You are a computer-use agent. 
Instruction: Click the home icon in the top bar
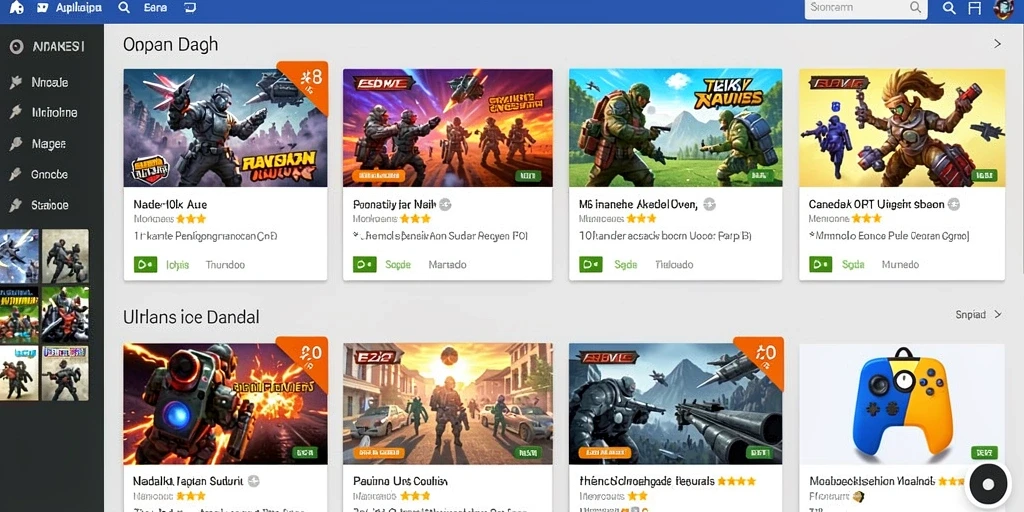(16, 8)
